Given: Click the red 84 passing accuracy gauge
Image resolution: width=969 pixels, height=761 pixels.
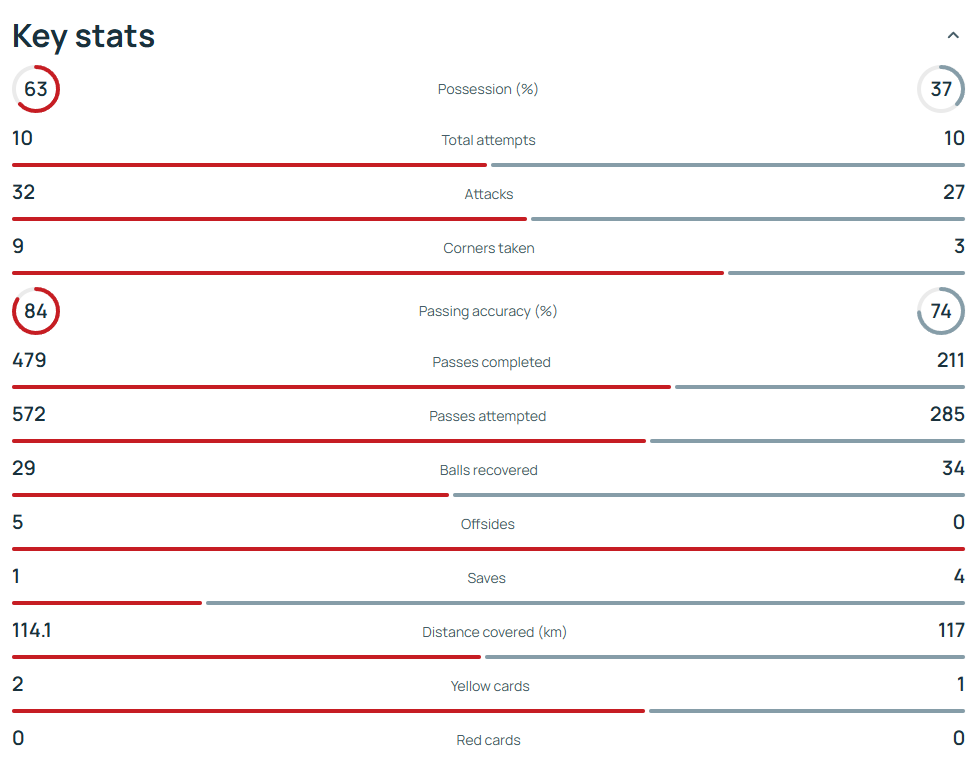Looking at the screenshot, I should [x=36, y=311].
